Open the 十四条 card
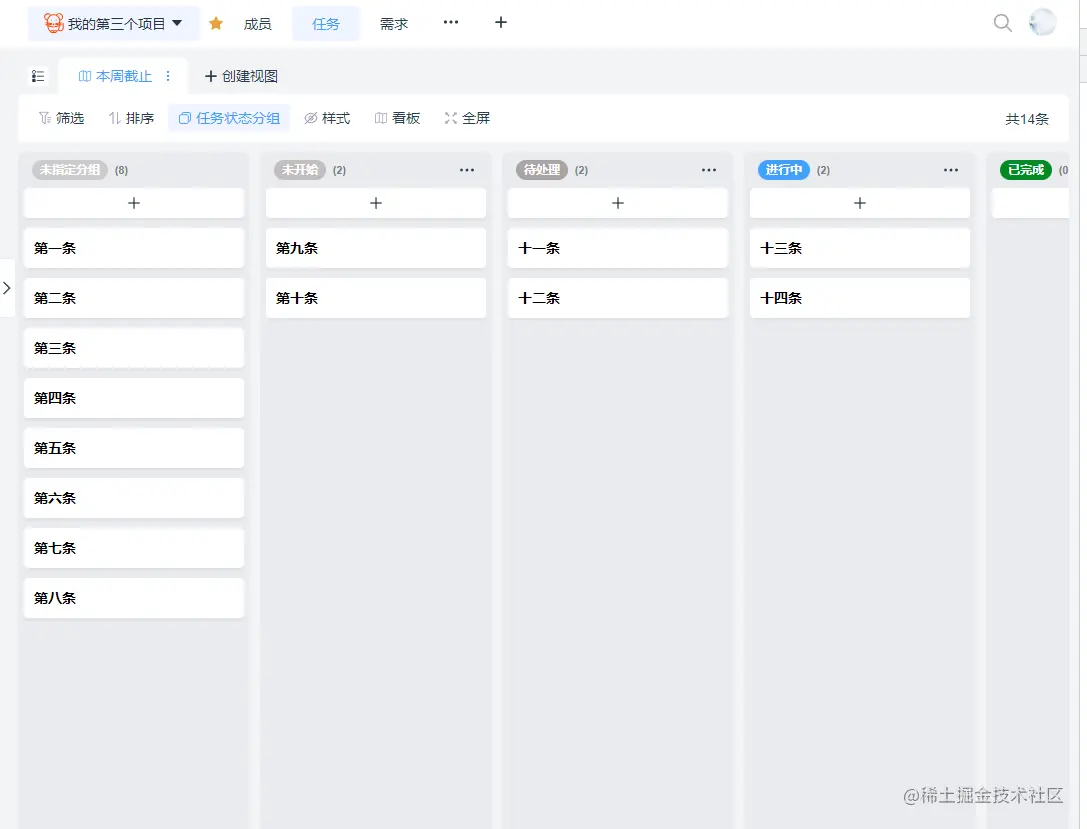The height and width of the screenshot is (829, 1087). 860,298
